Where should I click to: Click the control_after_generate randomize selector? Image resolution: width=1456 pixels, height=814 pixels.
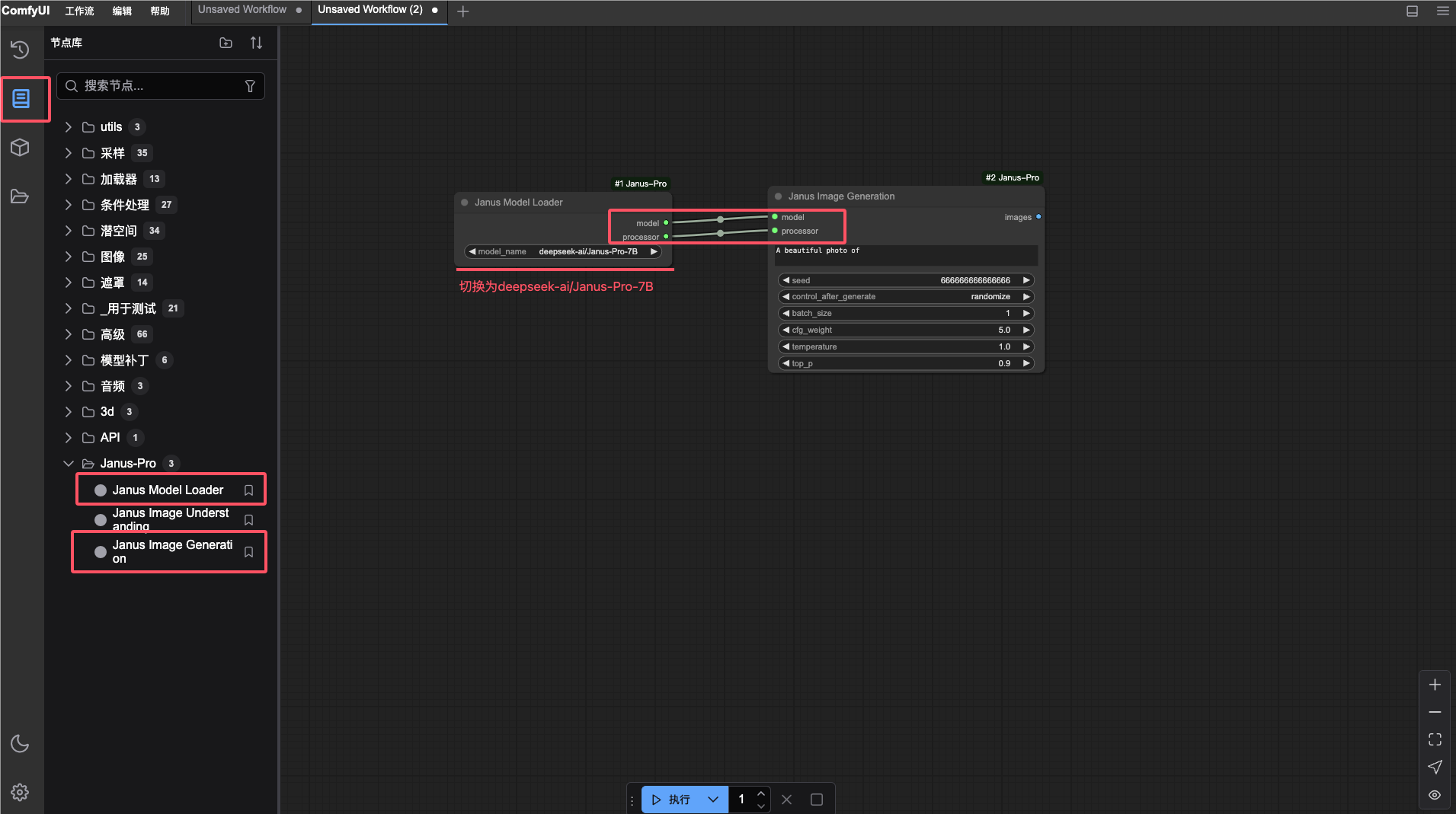pyautogui.click(x=906, y=297)
